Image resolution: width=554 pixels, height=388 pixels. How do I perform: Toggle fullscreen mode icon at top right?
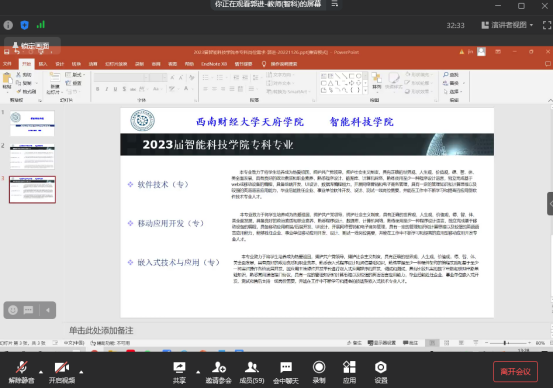(x=547, y=25)
